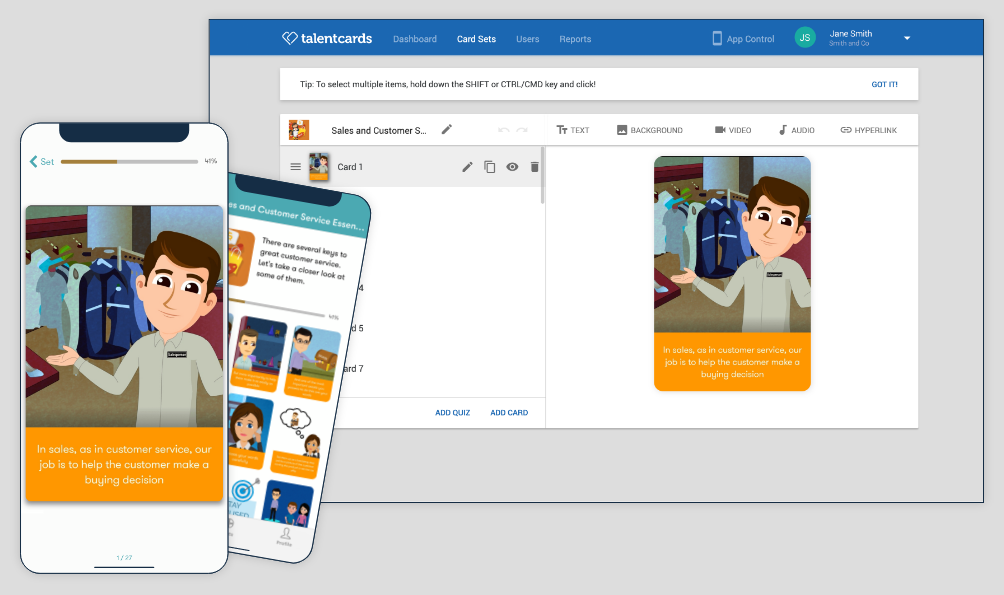This screenshot has height=595, width=1004.
Task: Delete Card 1 with the trash icon
Action: pyautogui.click(x=534, y=167)
